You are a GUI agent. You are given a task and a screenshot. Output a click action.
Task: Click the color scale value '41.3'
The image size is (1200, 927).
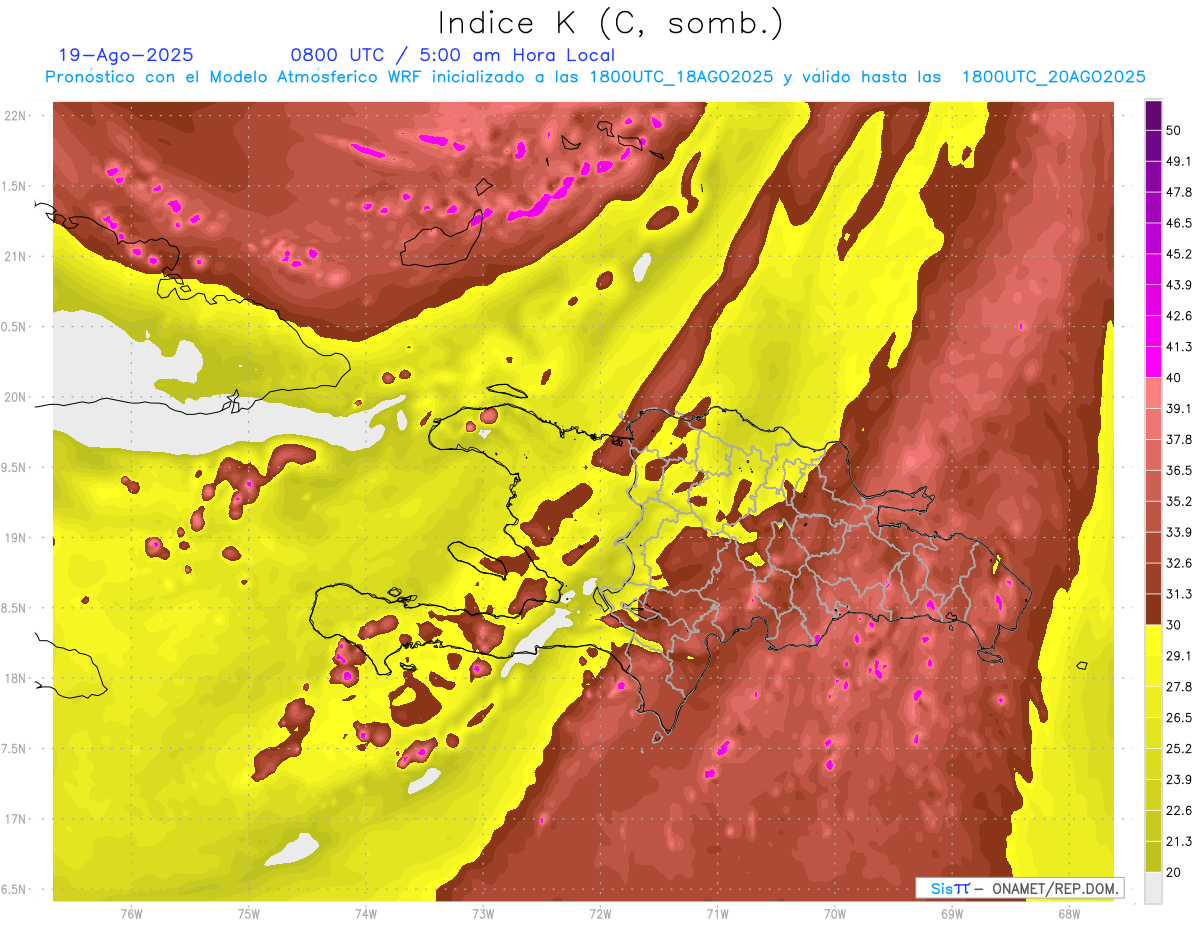tap(1179, 348)
